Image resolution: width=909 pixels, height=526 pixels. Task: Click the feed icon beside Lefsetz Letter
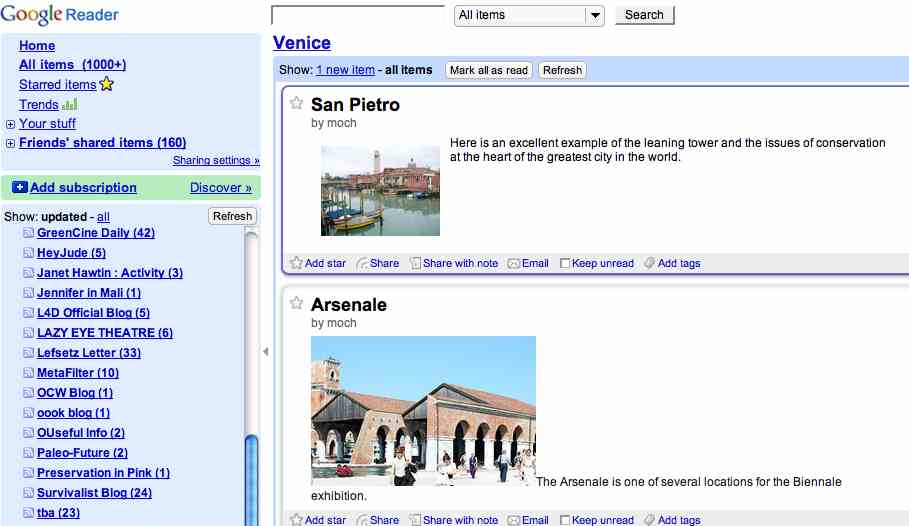28,353
